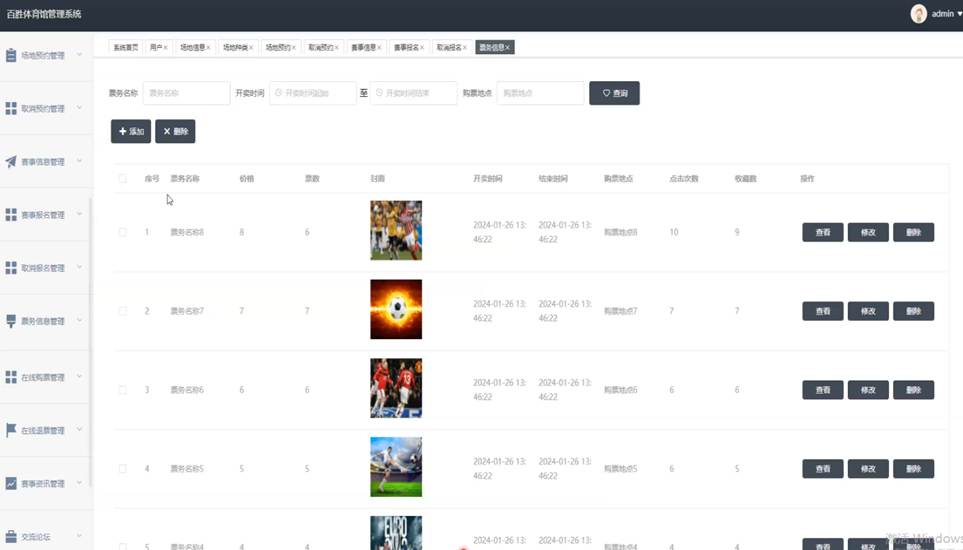This screenshot has height=550, width=963.
Task: Open the admin user dropdown arrow
Action: coord(959,14)
